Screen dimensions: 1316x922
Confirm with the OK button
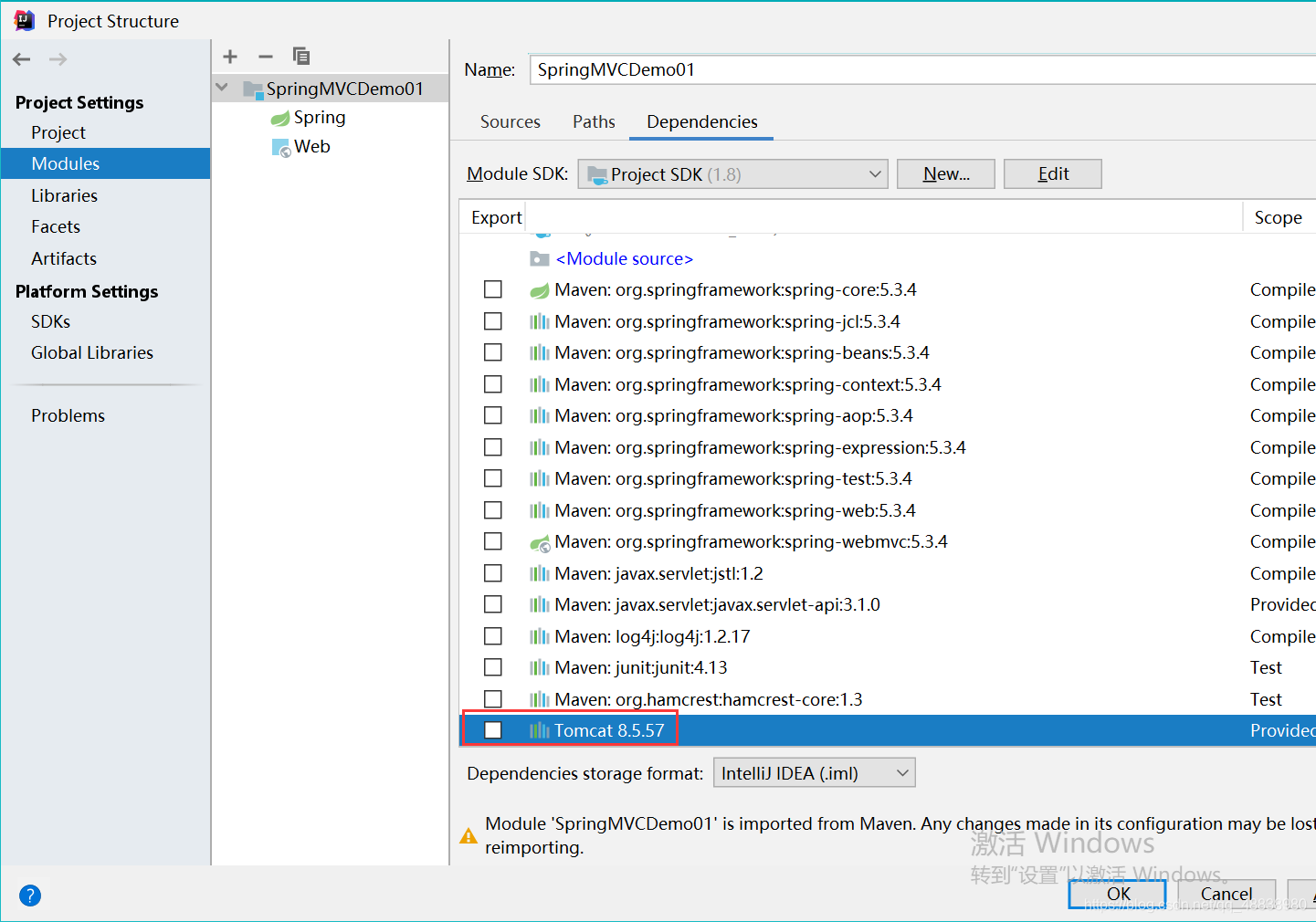click(1118, 894)
